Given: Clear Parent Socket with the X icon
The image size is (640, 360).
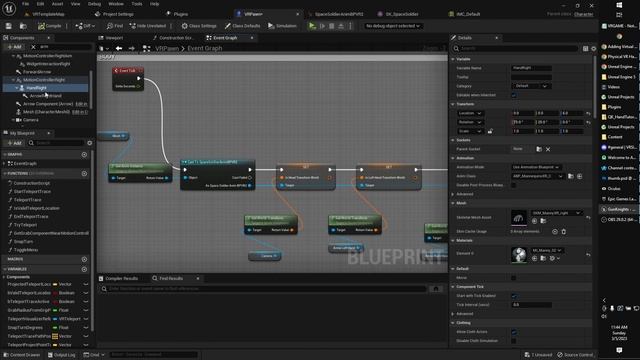Looking at the screenshot, I should click(548, 149).
